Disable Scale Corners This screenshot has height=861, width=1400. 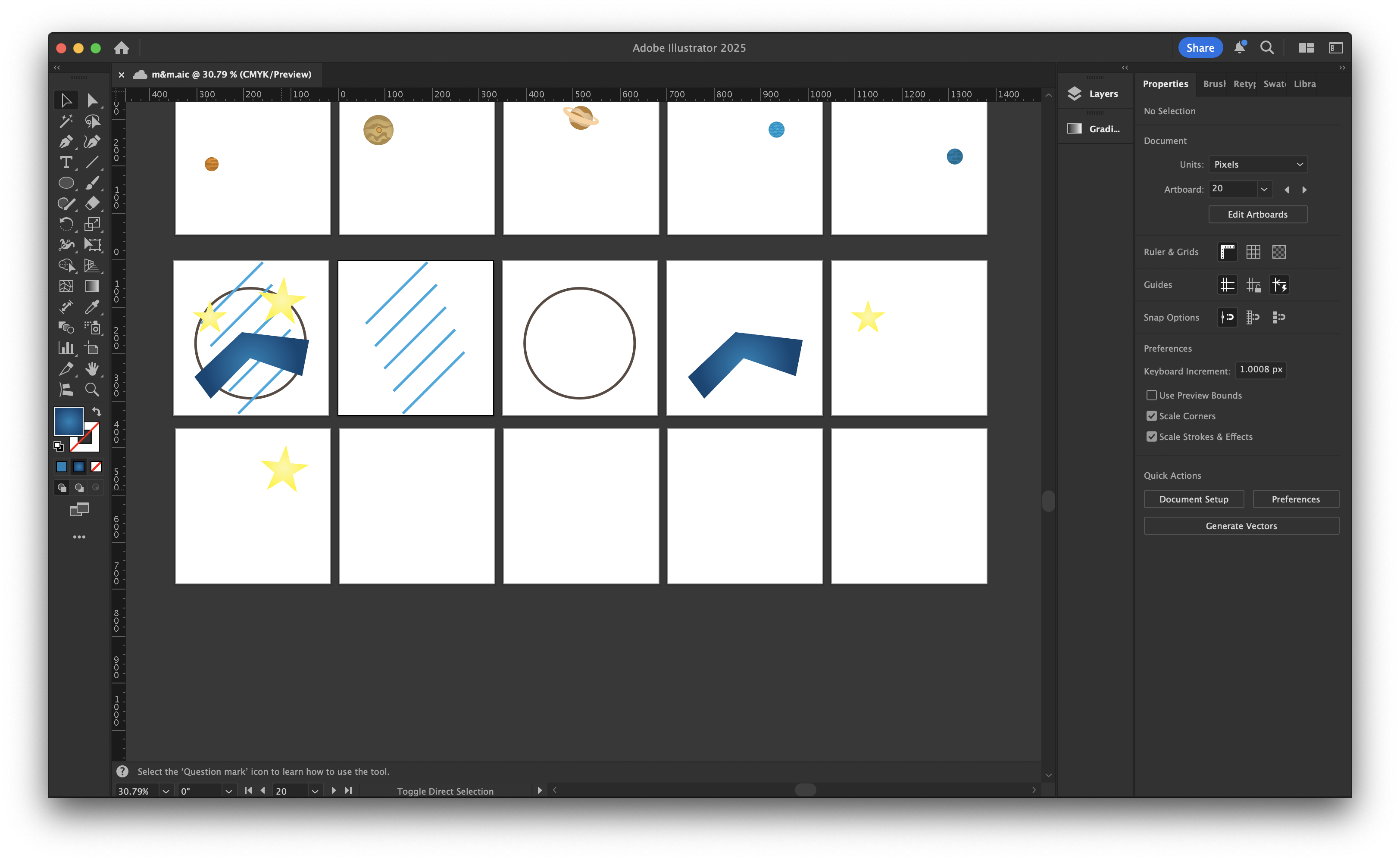tap(1152, 416)
